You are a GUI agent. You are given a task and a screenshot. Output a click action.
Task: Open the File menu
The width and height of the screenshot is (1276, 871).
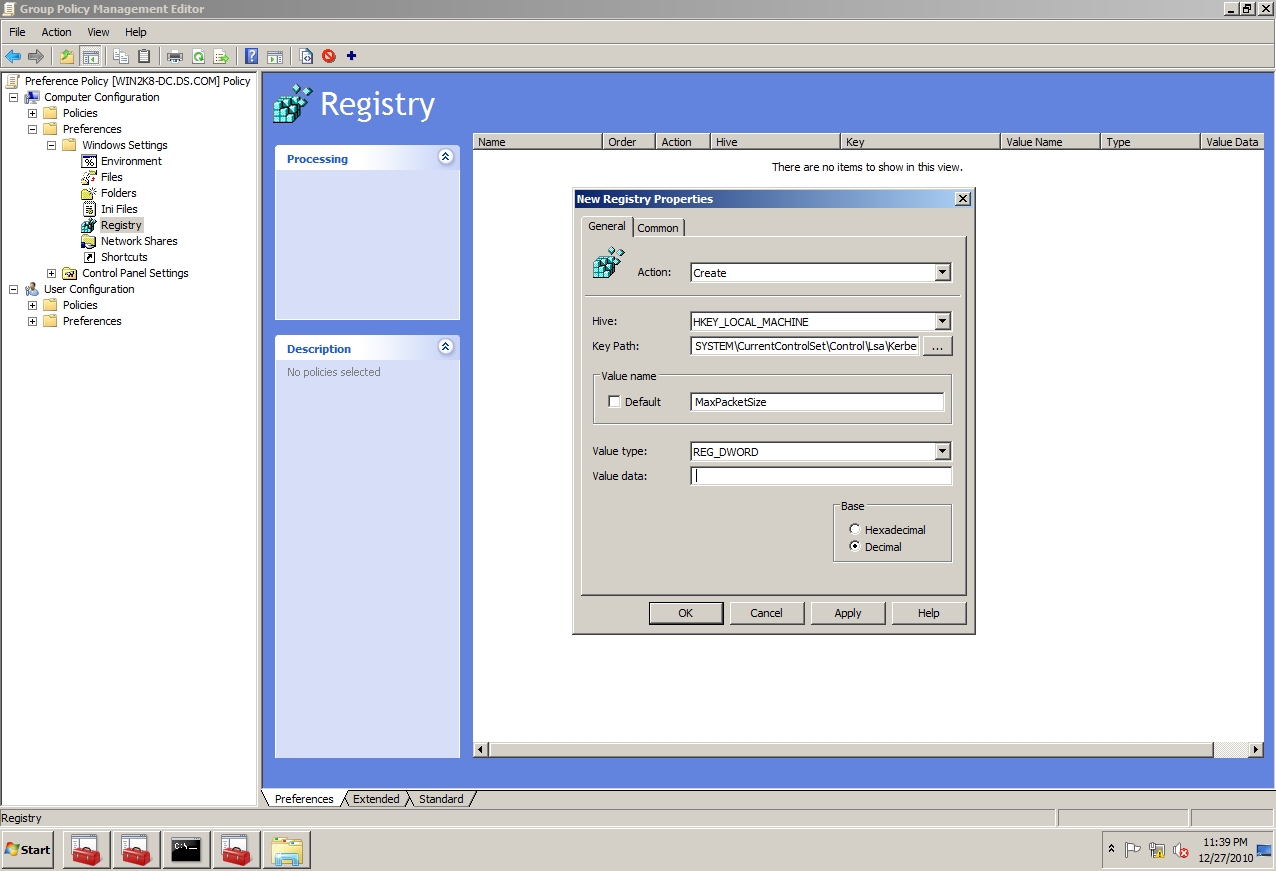(x=17, y=32)
